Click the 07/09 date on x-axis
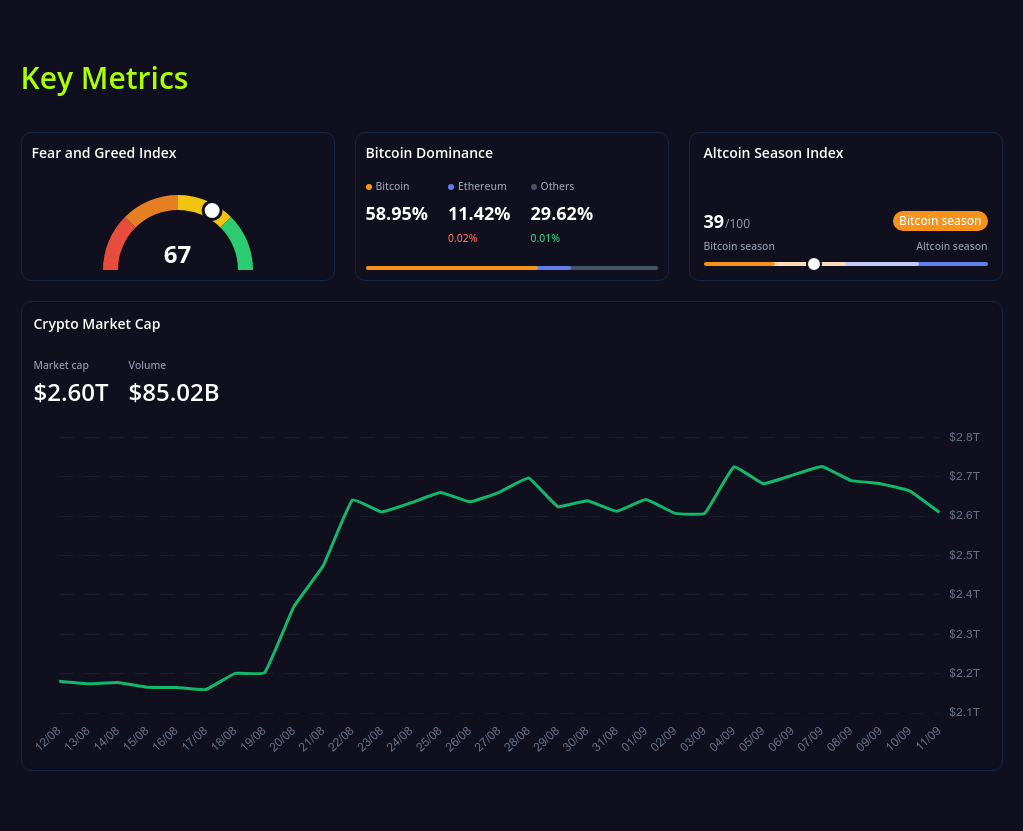This screenshot has width=1023, height=831. (x=811, y=738)
